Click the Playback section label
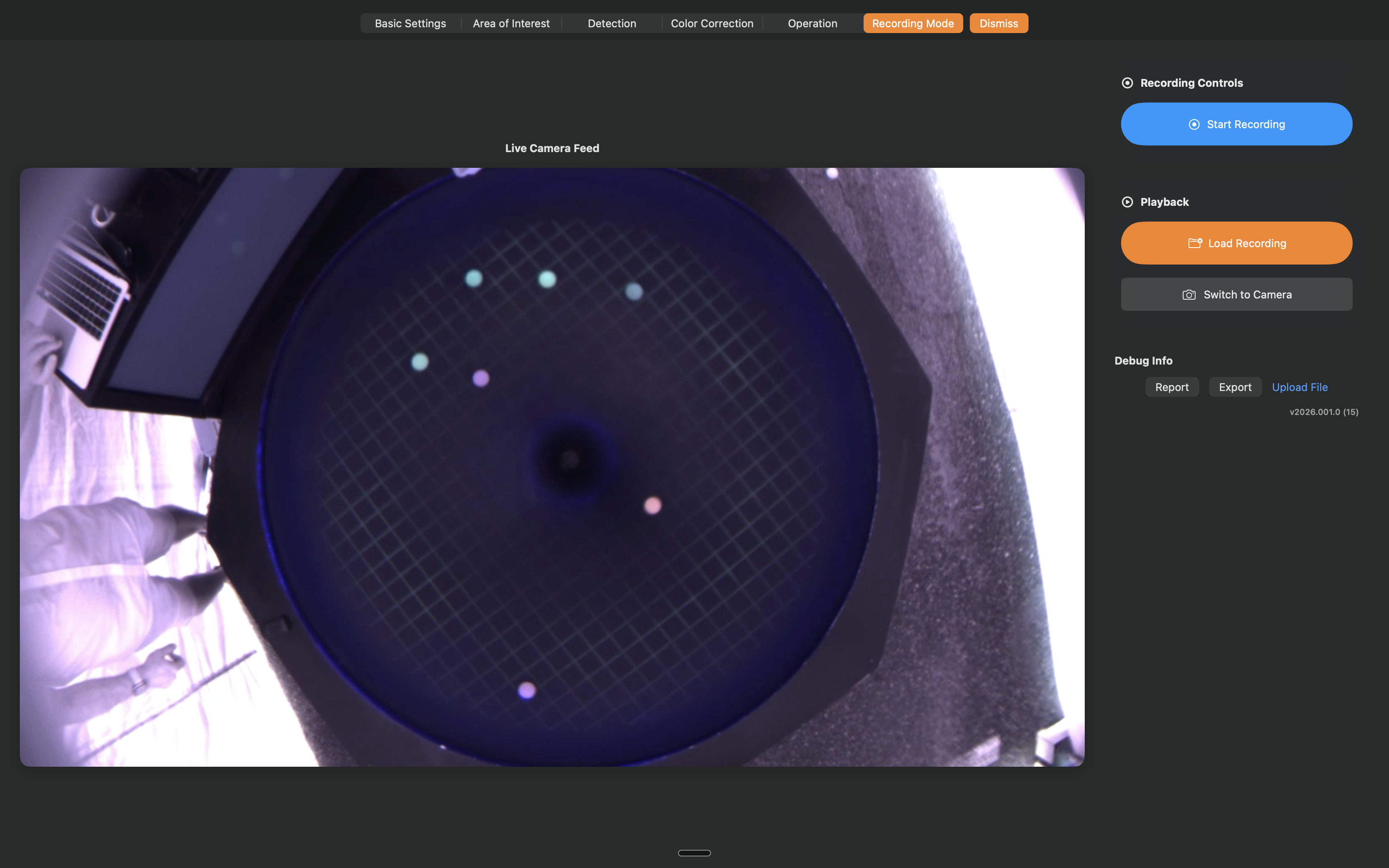This screenshot has width=1389, height=868. (x=1165, y=202)
